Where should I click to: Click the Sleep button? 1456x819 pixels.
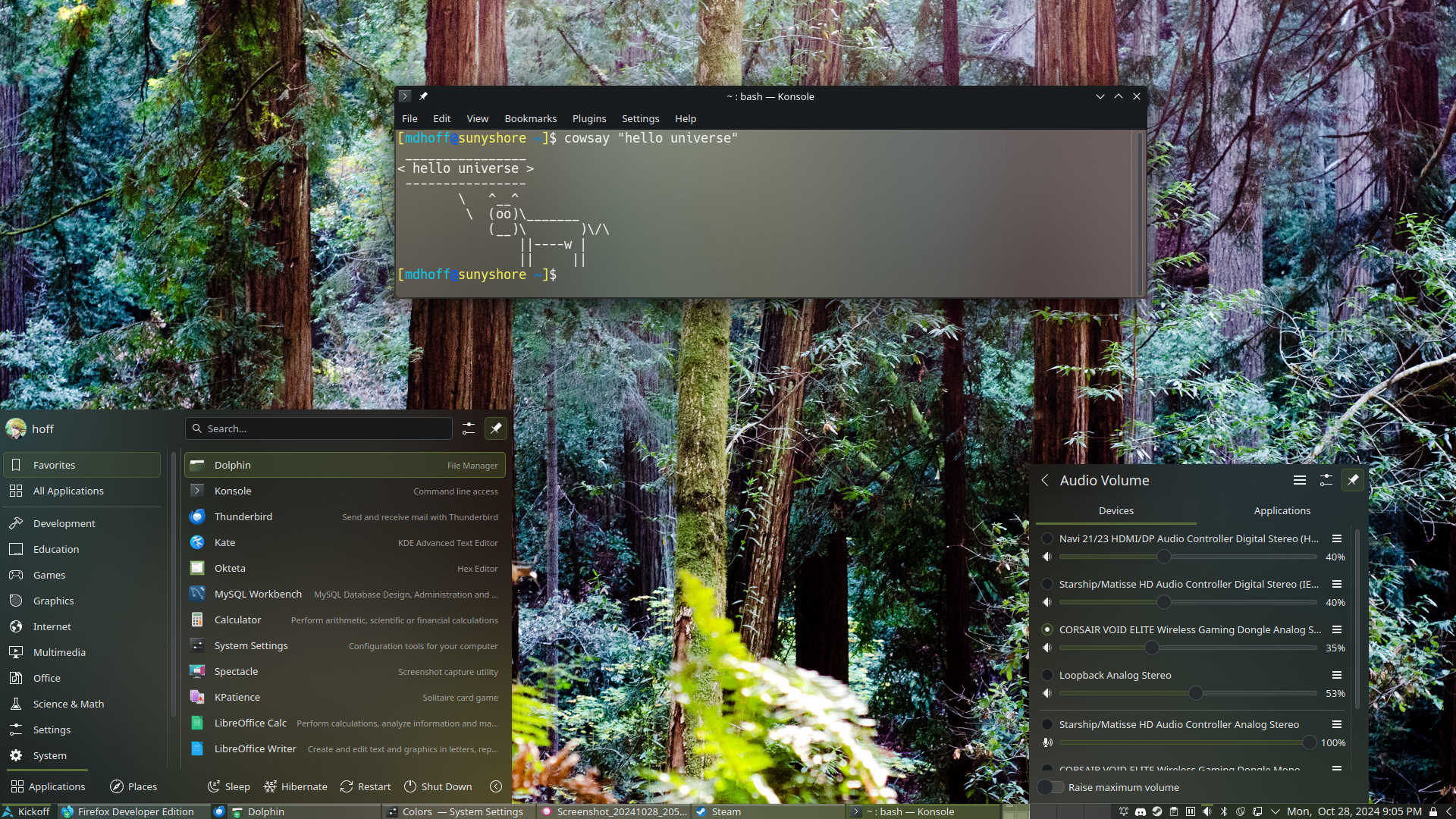coord(229,786)
